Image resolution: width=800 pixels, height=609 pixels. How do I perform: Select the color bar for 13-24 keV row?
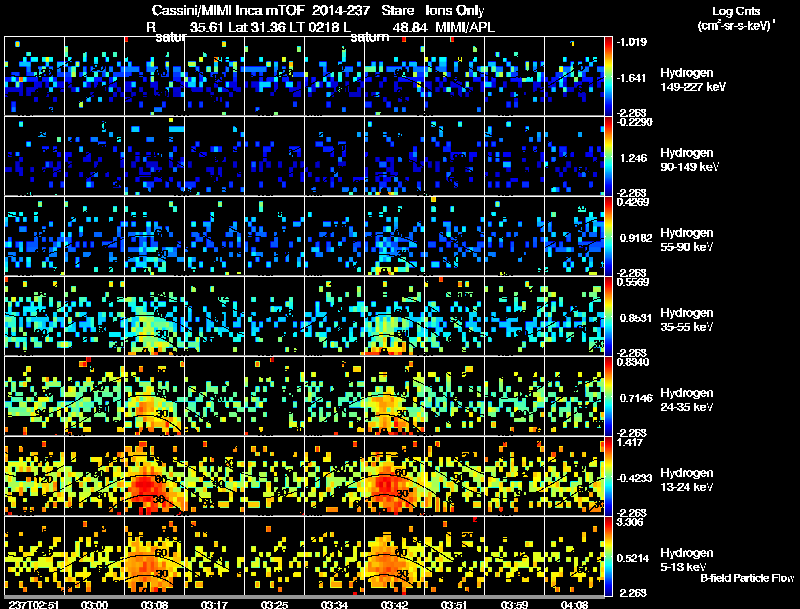tap(608, 476)
